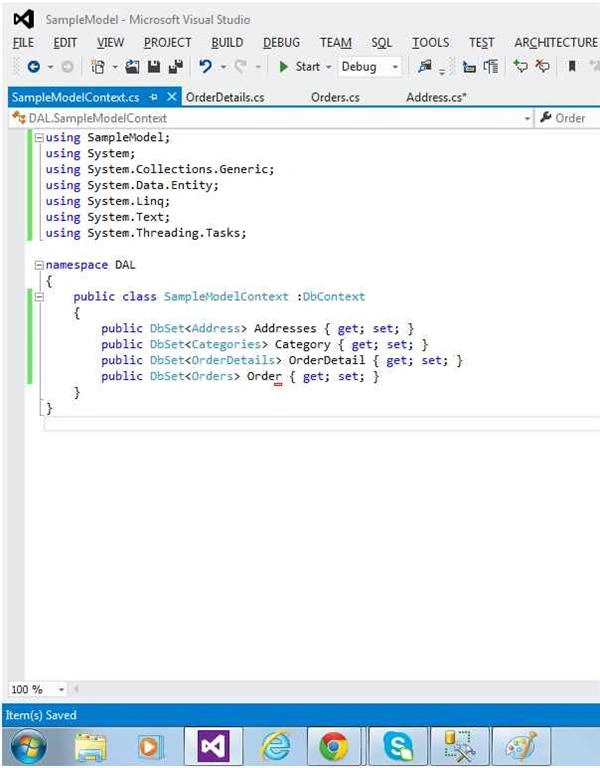Open the New Project dropdown arrow
The image size is (600, 768).
coord(115,67)
